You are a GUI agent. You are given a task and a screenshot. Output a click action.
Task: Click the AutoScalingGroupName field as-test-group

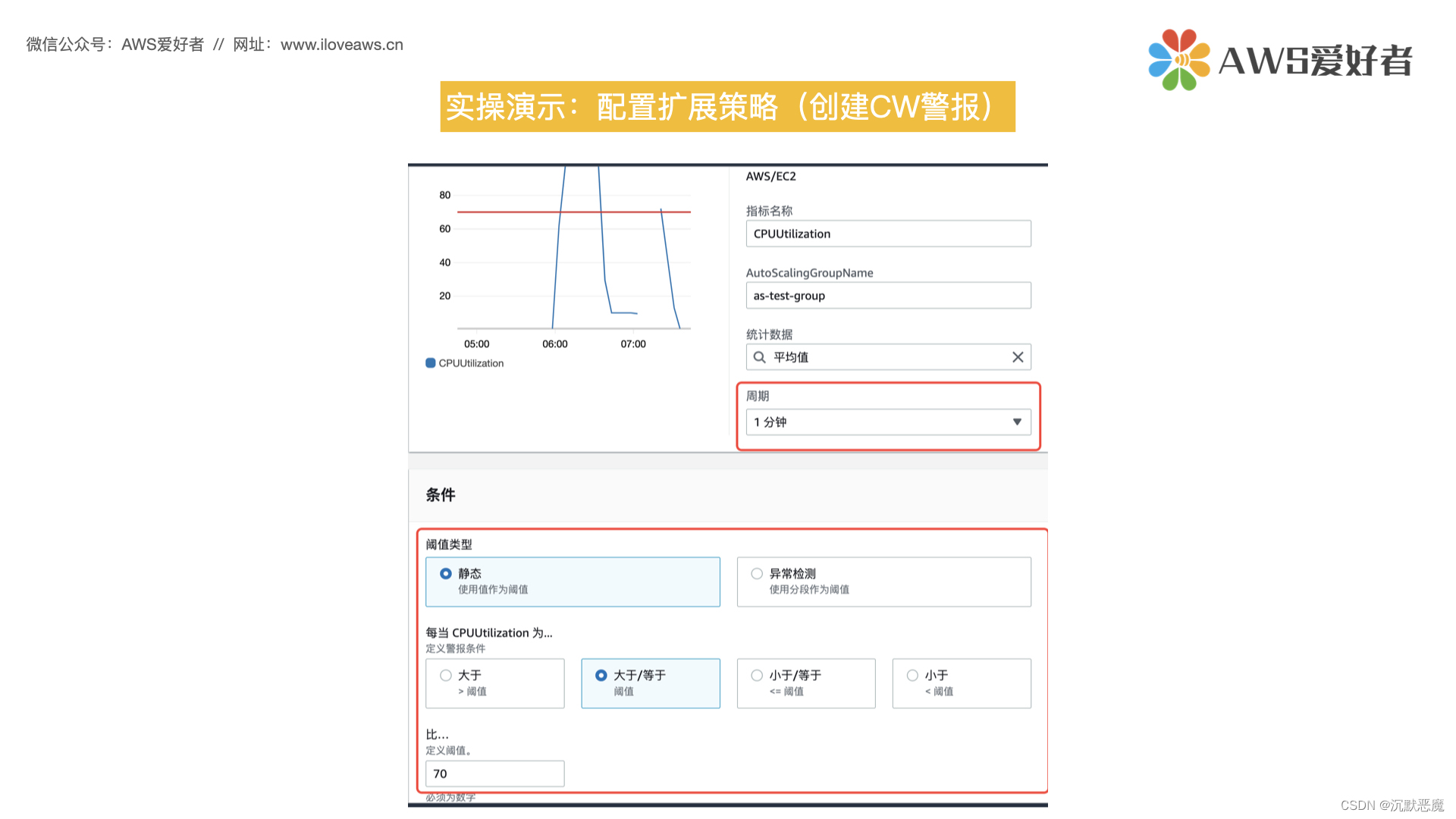(x=888, y=296)
